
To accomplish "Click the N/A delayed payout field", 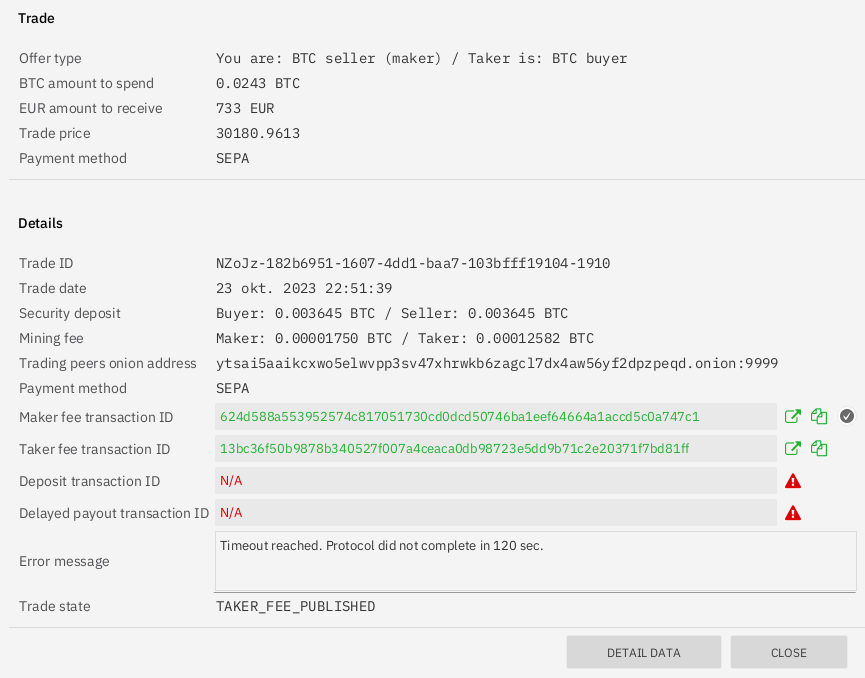I will tap(229, 513).
